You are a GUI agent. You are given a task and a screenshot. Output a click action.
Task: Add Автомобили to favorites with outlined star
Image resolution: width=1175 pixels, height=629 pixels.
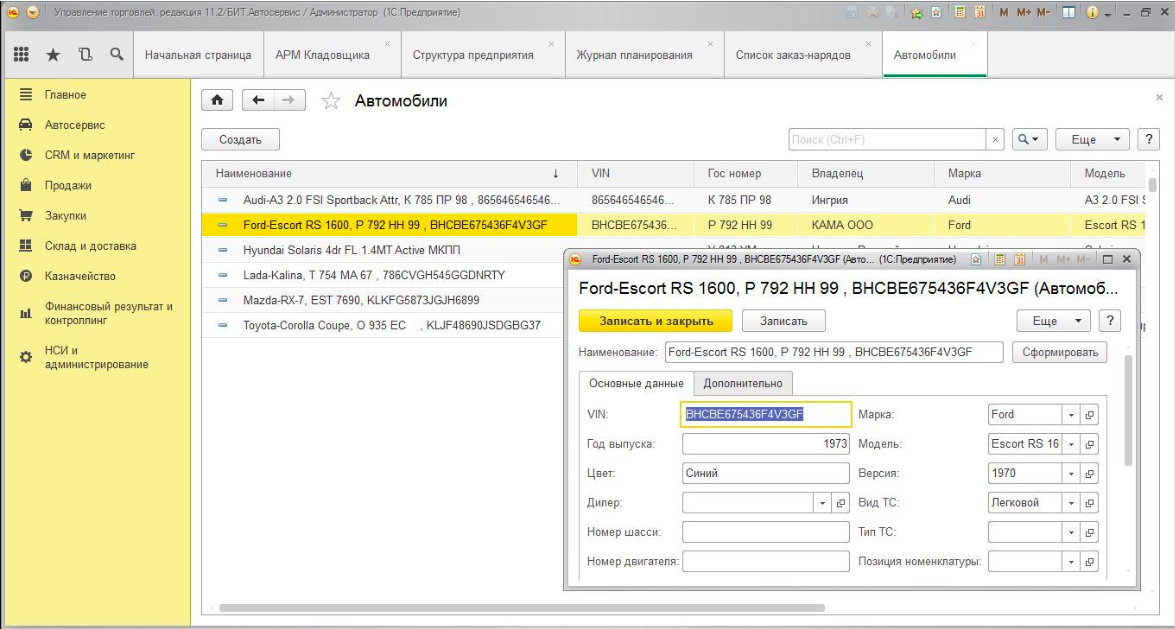coord(331,101)
